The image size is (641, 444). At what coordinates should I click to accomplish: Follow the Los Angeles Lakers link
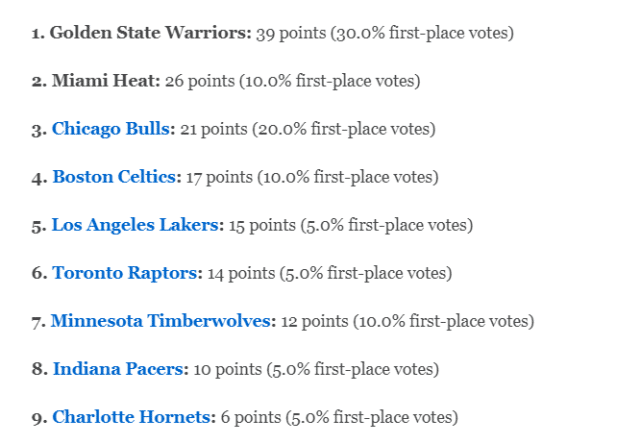pyautogui.click(x=136, y=225)
